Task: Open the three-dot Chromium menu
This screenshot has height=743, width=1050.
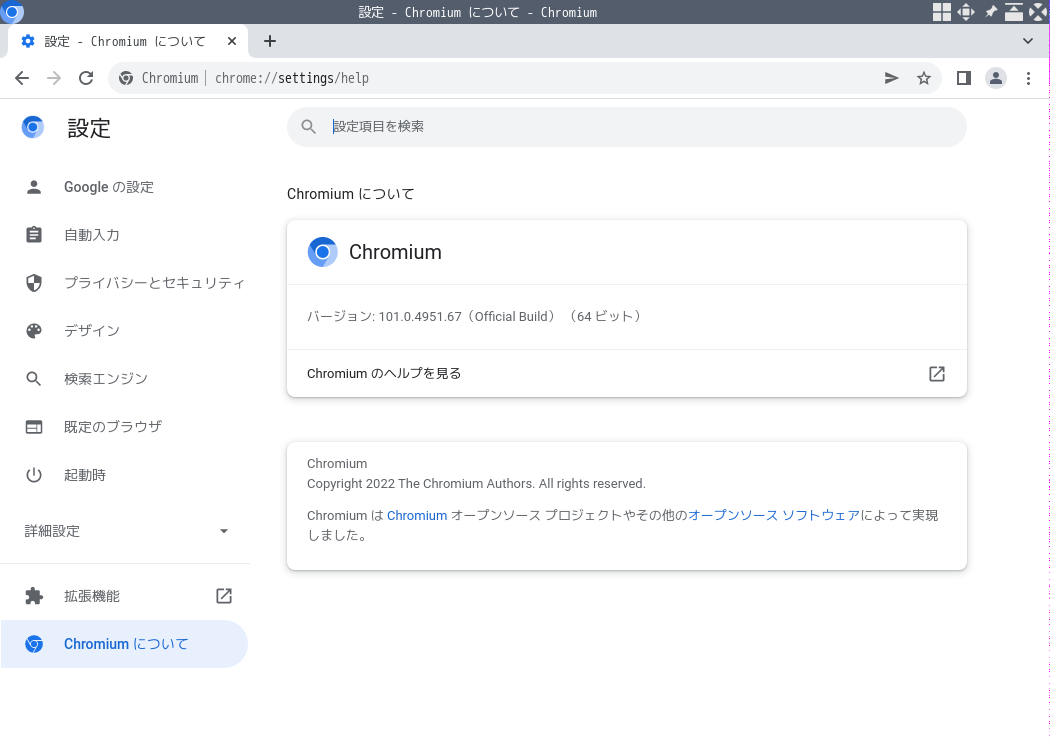Action: pos(1028,78)
